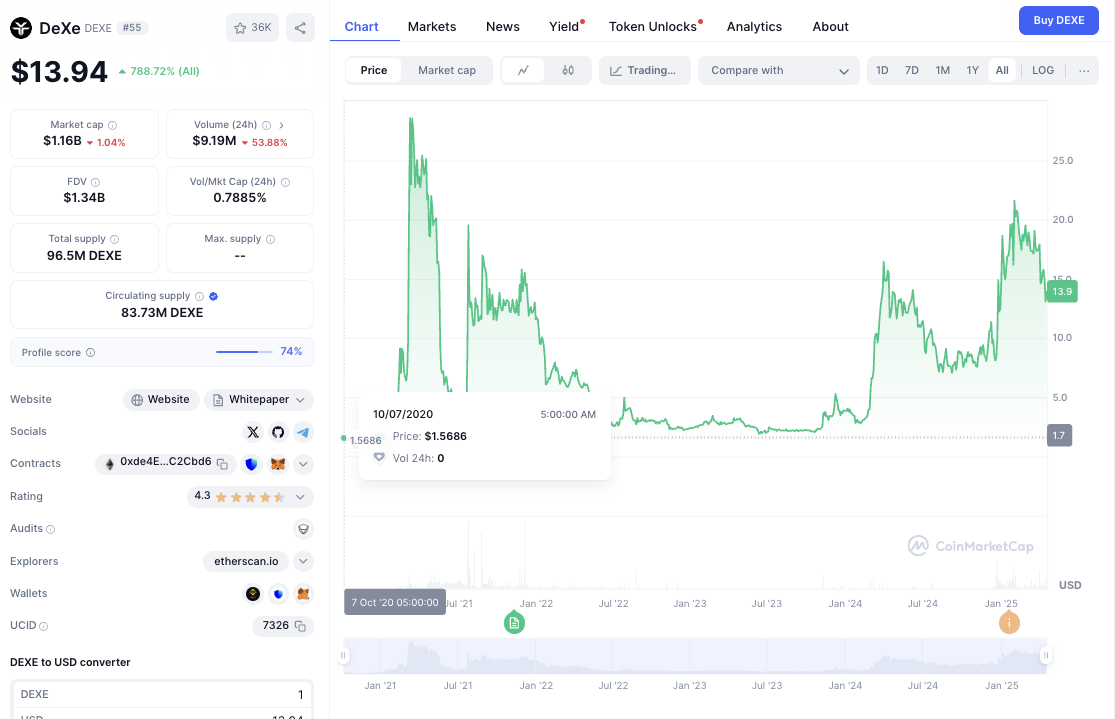Click the 13.9 current price label
The image size is (1115, 719).
tap(1062, 292)
